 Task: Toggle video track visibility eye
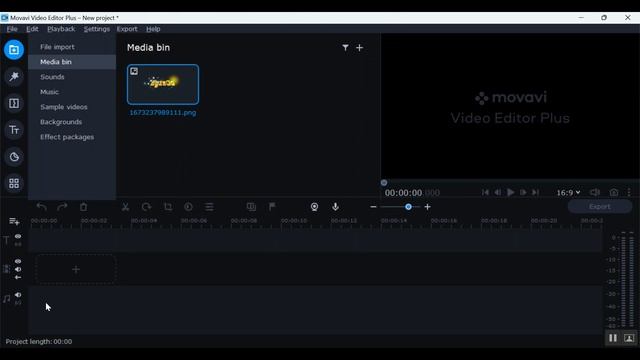click(18, 261)
